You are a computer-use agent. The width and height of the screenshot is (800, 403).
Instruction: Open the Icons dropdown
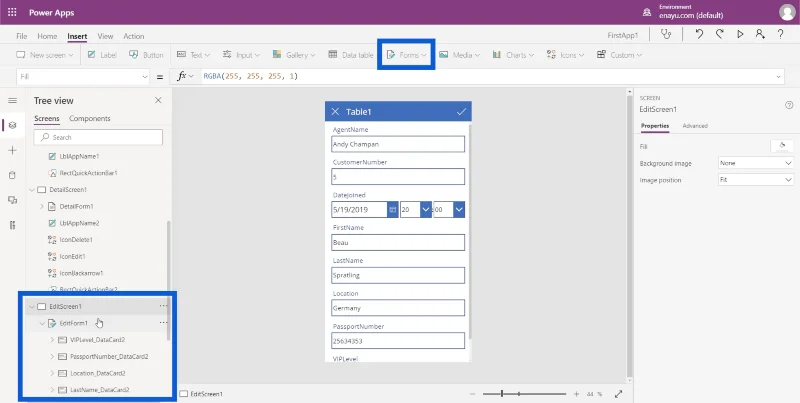click(565, 55)
